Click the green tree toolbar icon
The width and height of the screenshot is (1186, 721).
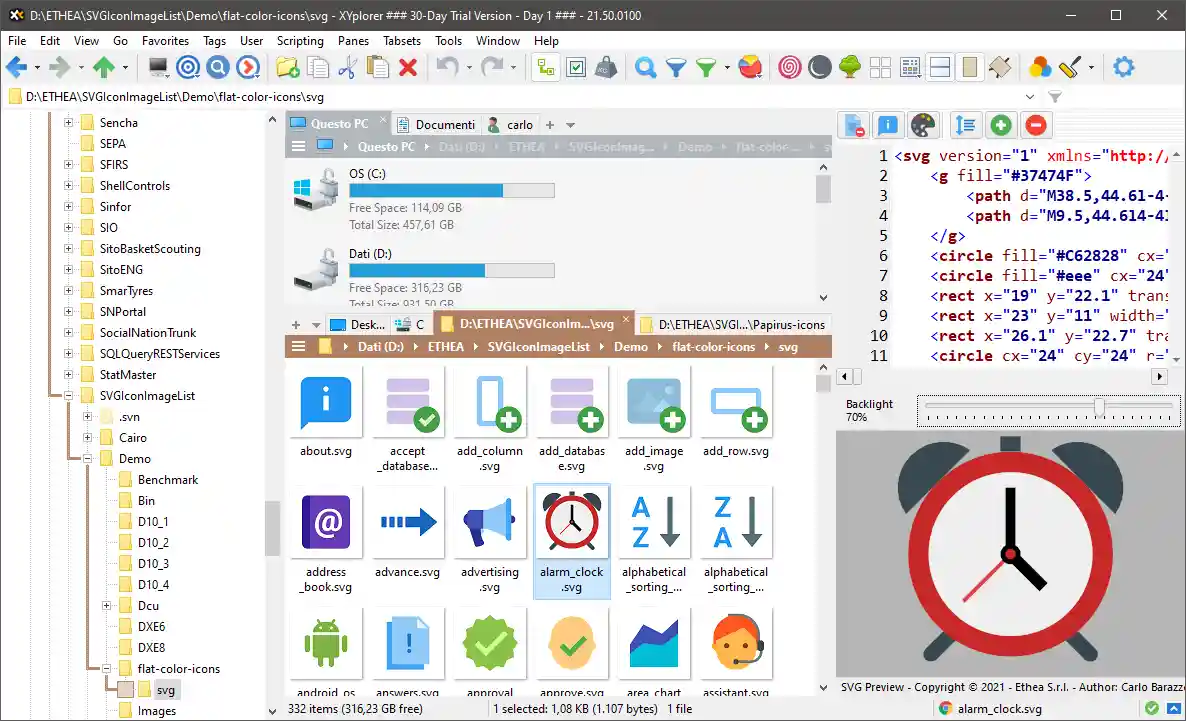click(850, 67)
